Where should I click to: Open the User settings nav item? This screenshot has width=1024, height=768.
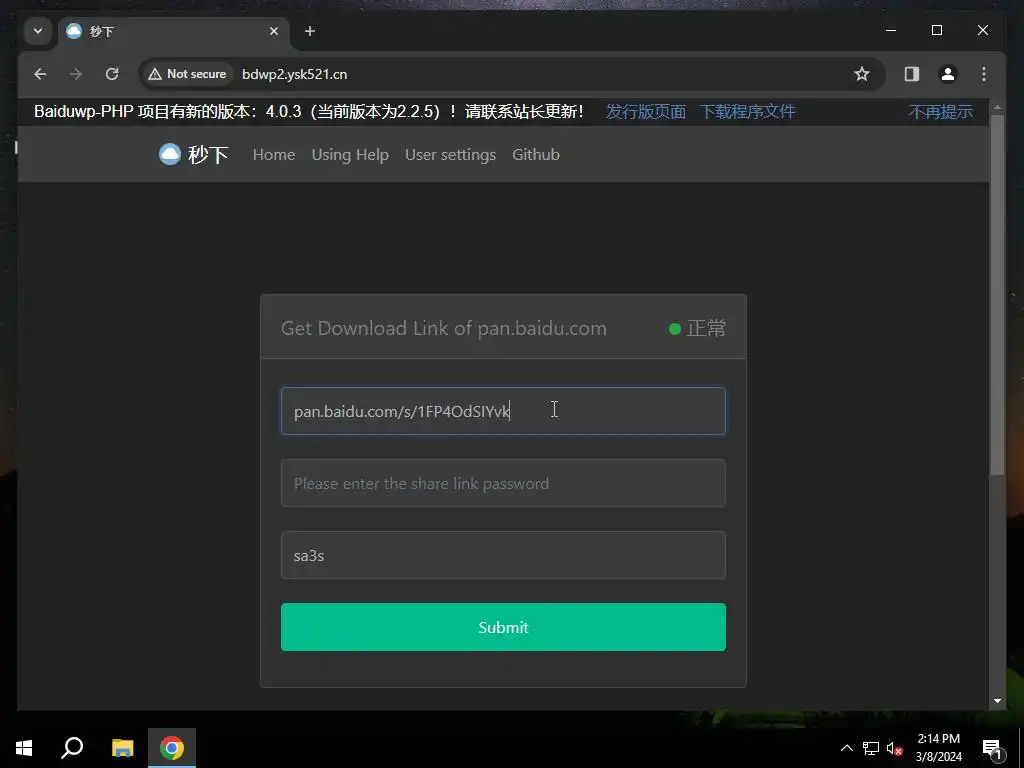(x=450, y=155)
